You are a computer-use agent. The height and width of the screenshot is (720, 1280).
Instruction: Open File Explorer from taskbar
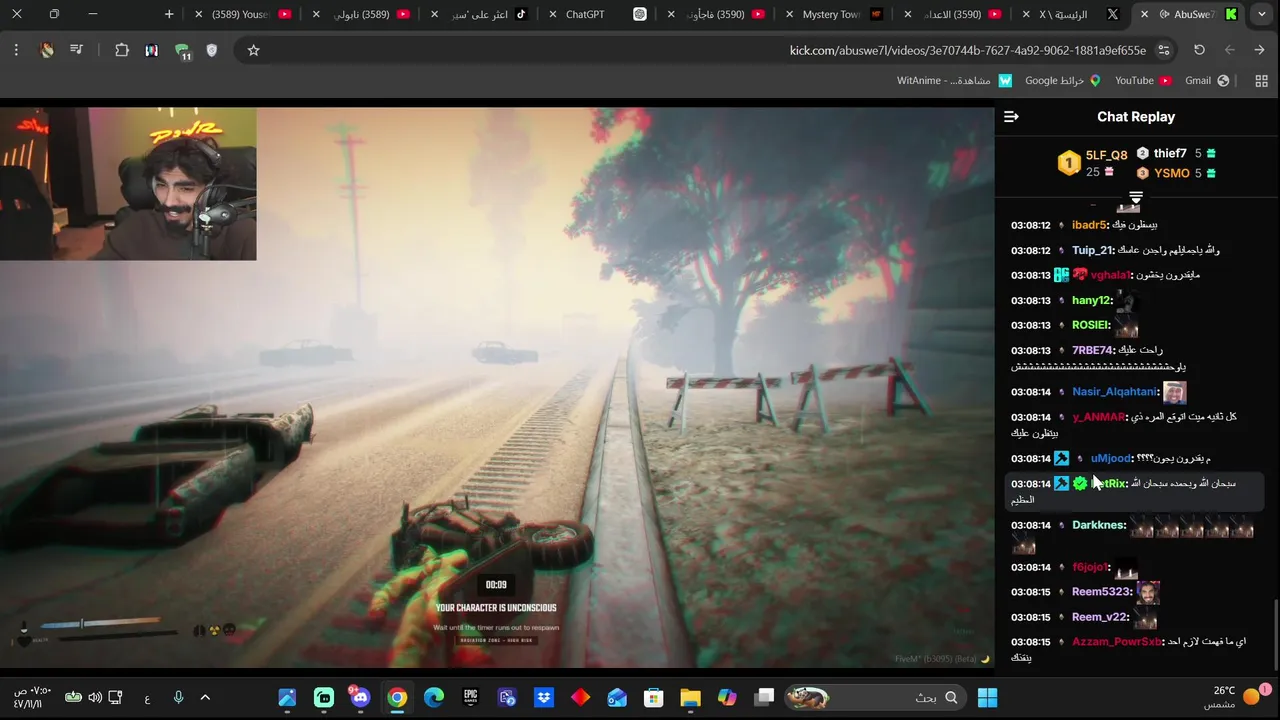tap(690, 697)
